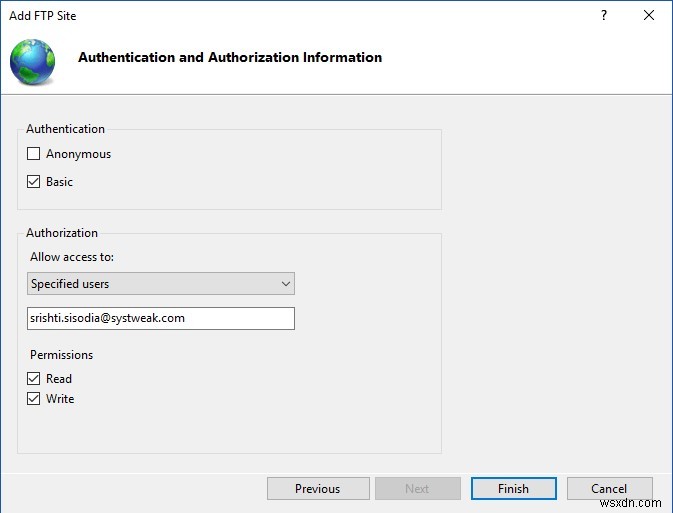Click the Authorization group label
This screenshot has height=513, width=673.
(x=62, y=233)
